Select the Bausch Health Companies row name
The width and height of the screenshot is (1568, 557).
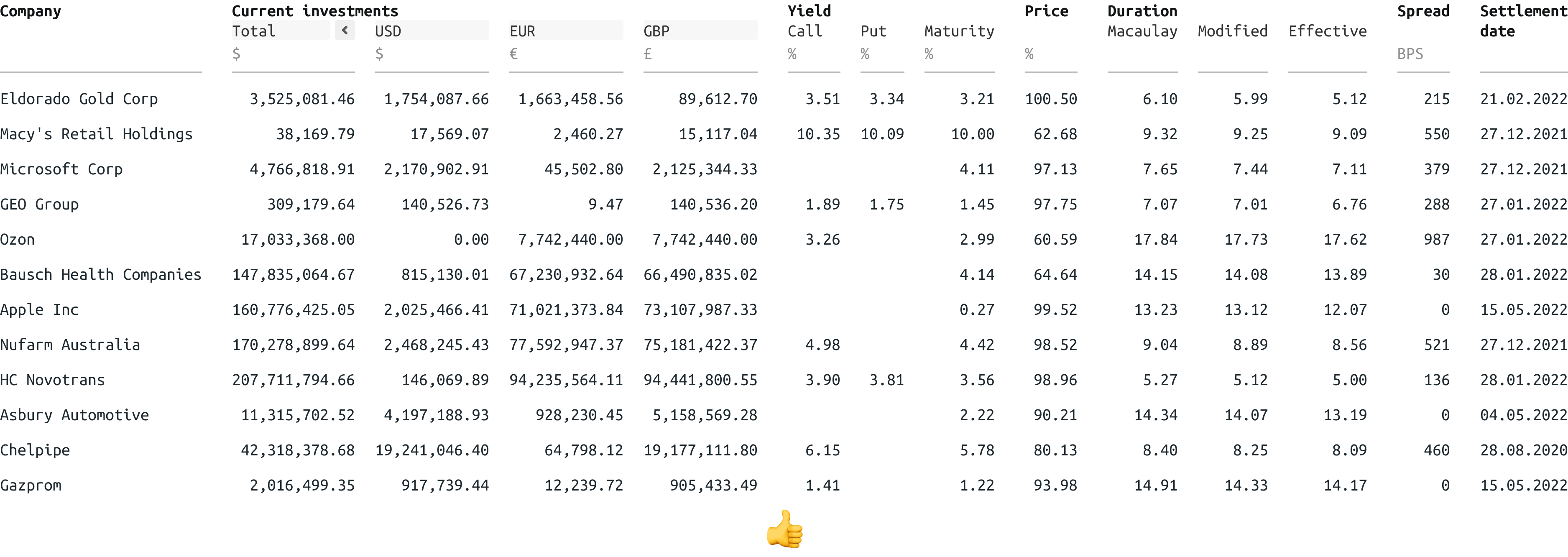pyautogui.click(x=100, y=275)
